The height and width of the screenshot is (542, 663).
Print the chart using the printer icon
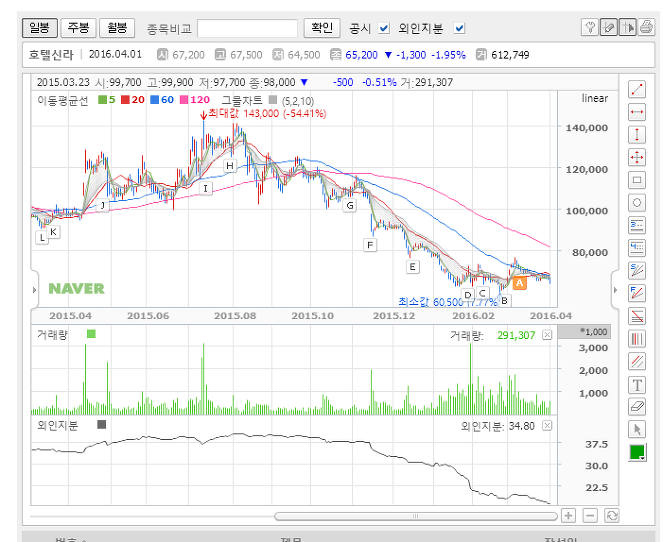point(646,27)
